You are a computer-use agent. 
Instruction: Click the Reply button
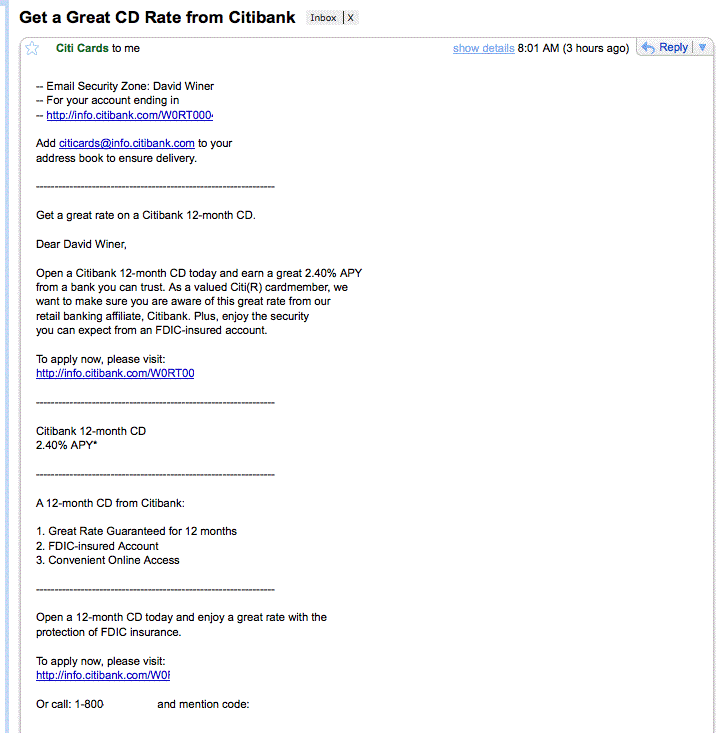[665, 47]
